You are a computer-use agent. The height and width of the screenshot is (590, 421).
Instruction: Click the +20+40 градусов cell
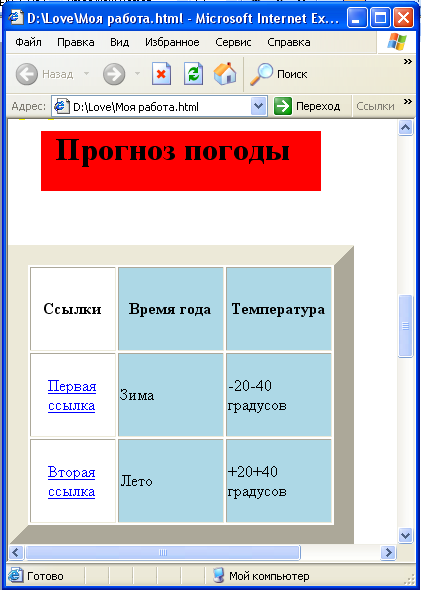(x=279, y=481)
